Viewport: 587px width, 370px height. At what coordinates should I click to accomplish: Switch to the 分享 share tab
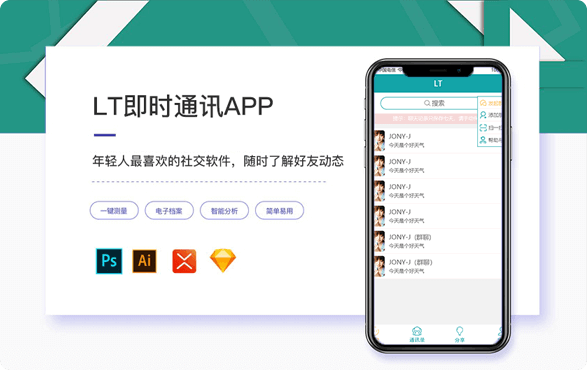point(459,334)
